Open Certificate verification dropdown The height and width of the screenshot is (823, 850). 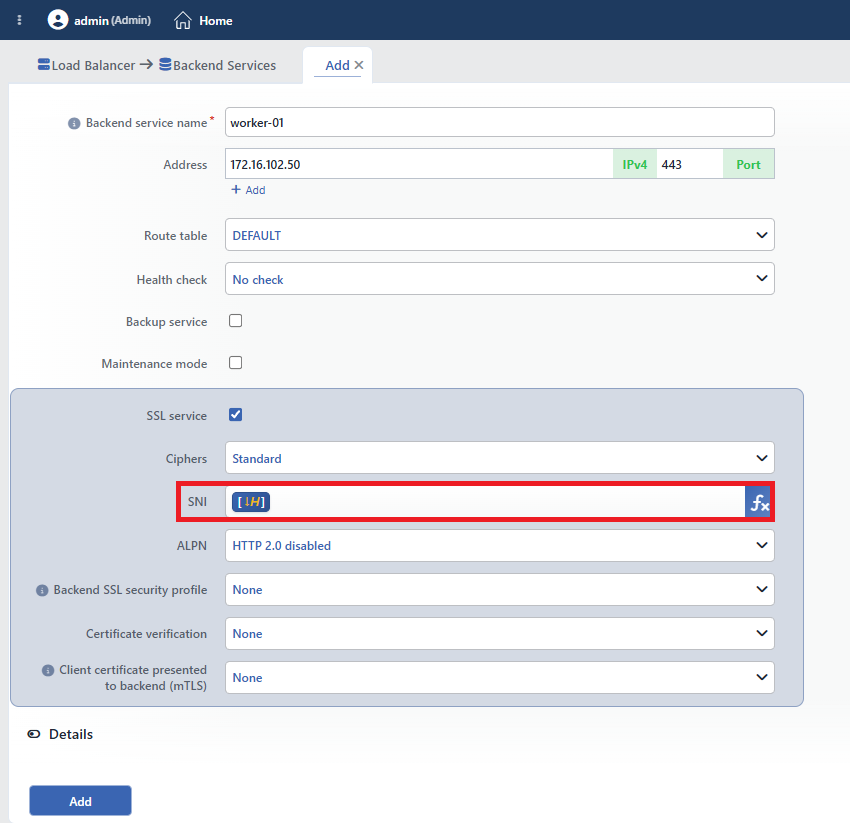pyautogui.click(x=500, y=633)
